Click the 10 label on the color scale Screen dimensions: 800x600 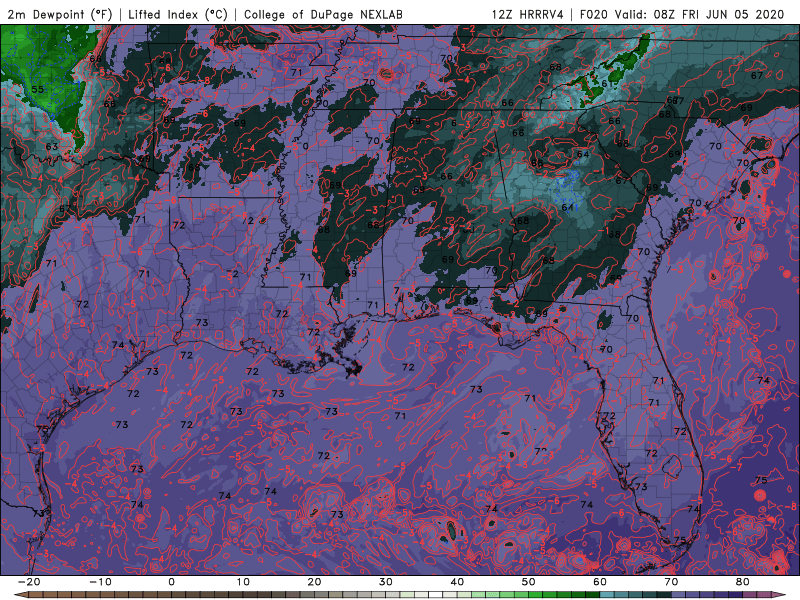243,582
